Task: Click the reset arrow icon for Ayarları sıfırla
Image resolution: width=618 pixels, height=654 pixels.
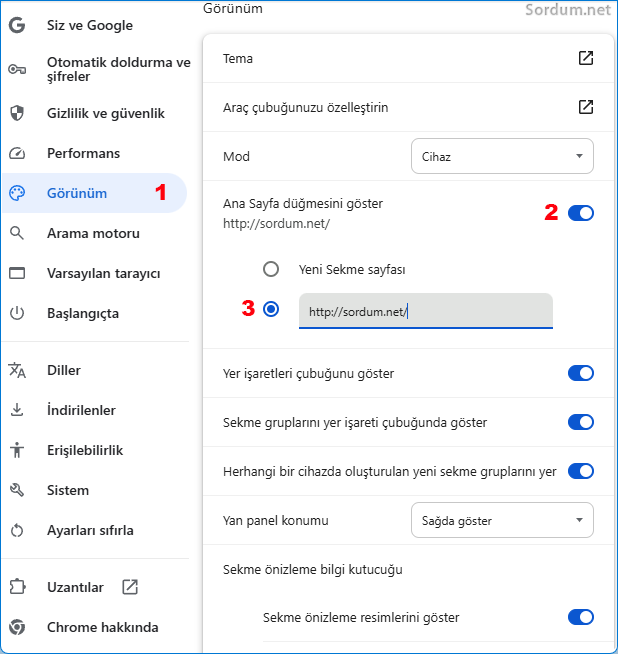Action: pyautogui.click(x=17, y=530)
